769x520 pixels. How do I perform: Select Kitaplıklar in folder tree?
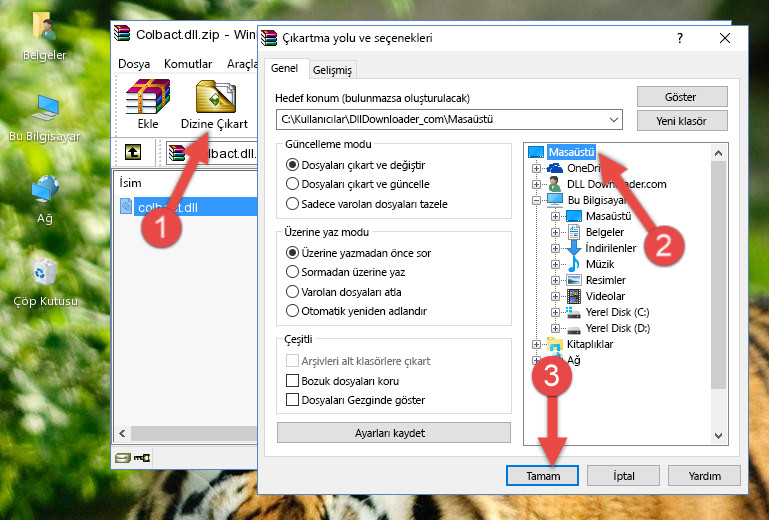[x=590, y=344]
